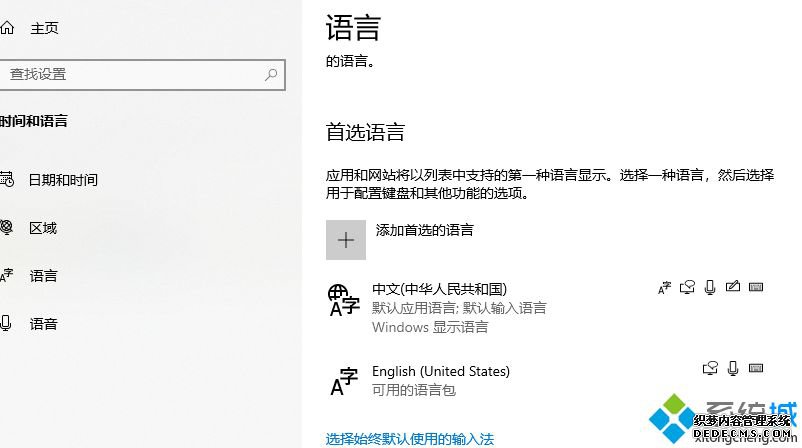802x448 pixels.
Task: Open the Home (主页) icon
Action: (x=7, y=28)
